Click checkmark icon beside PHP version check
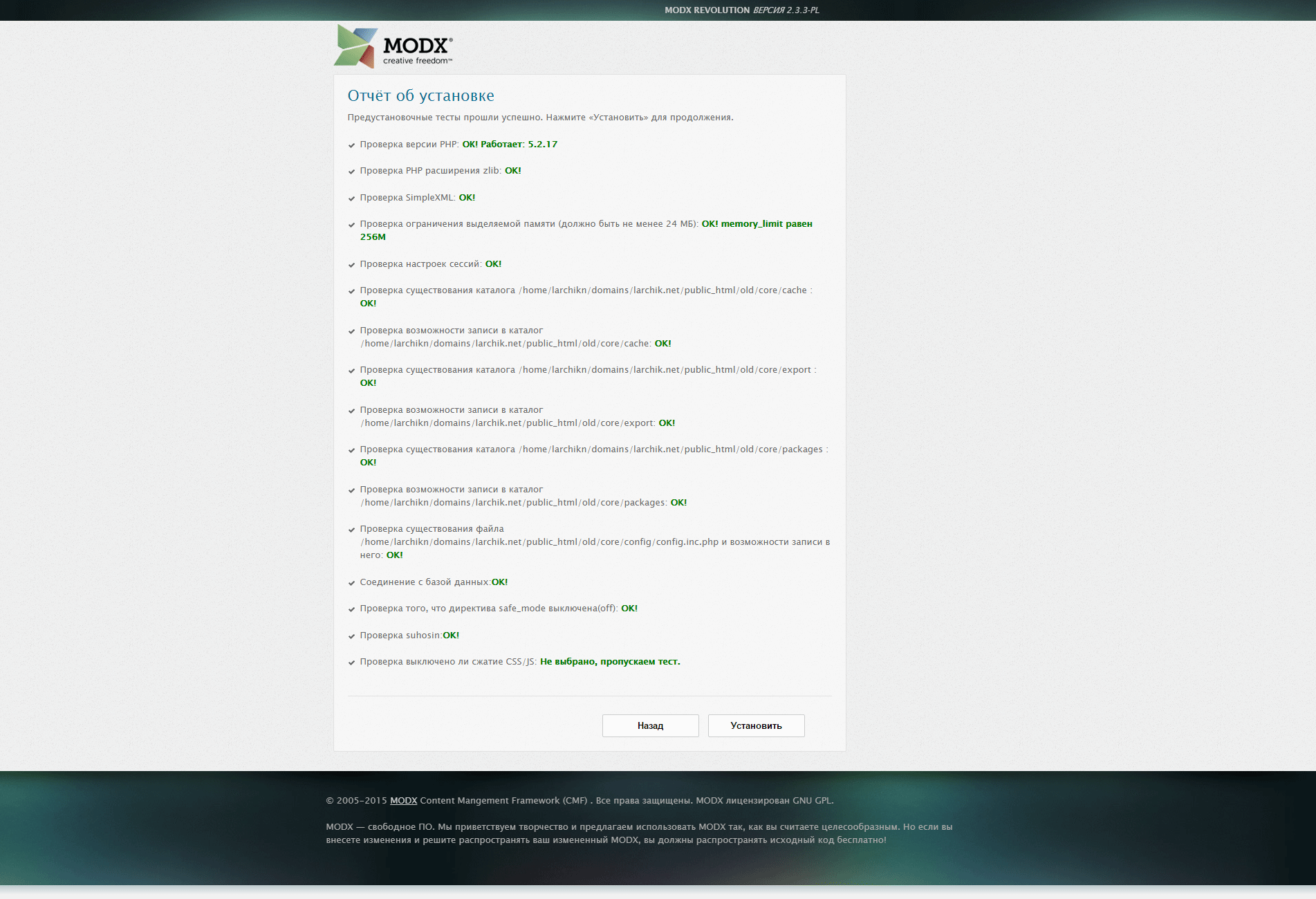The image size is (1316, 899). pyautogui.click(x=352, y=145)
